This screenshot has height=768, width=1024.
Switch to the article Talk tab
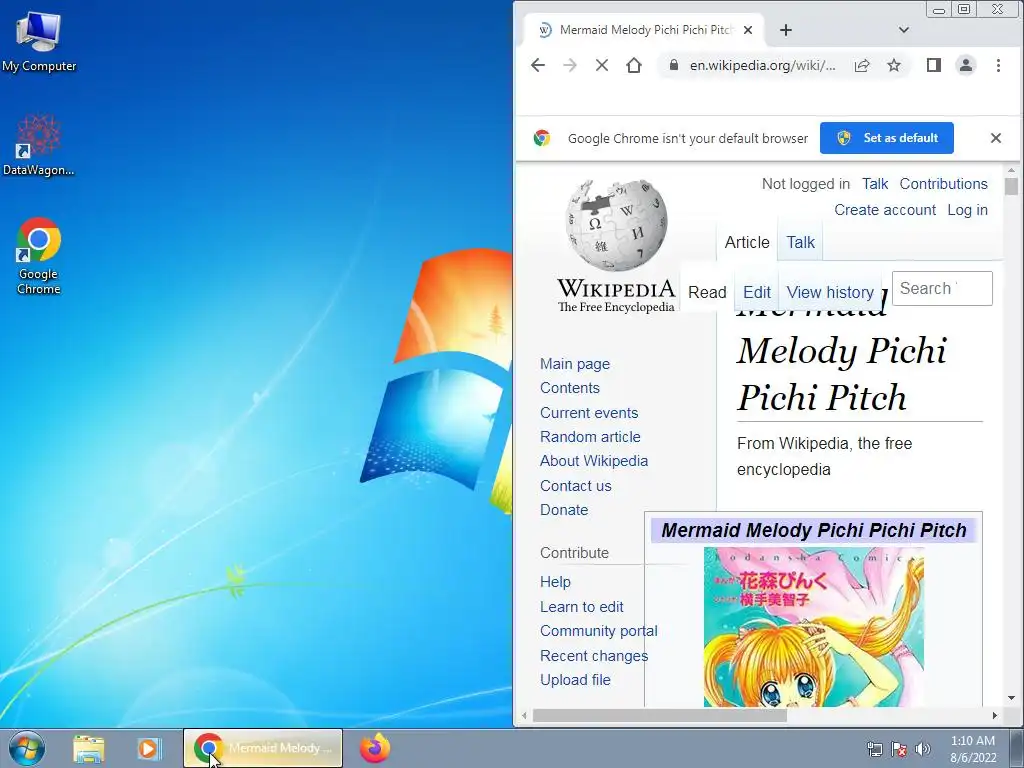800,242
